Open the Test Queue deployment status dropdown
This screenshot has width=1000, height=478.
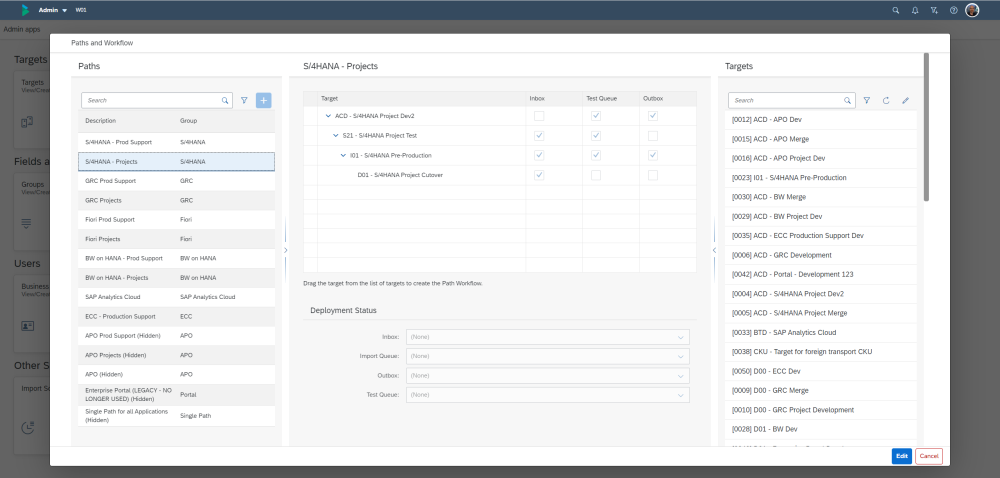(548, 395)
